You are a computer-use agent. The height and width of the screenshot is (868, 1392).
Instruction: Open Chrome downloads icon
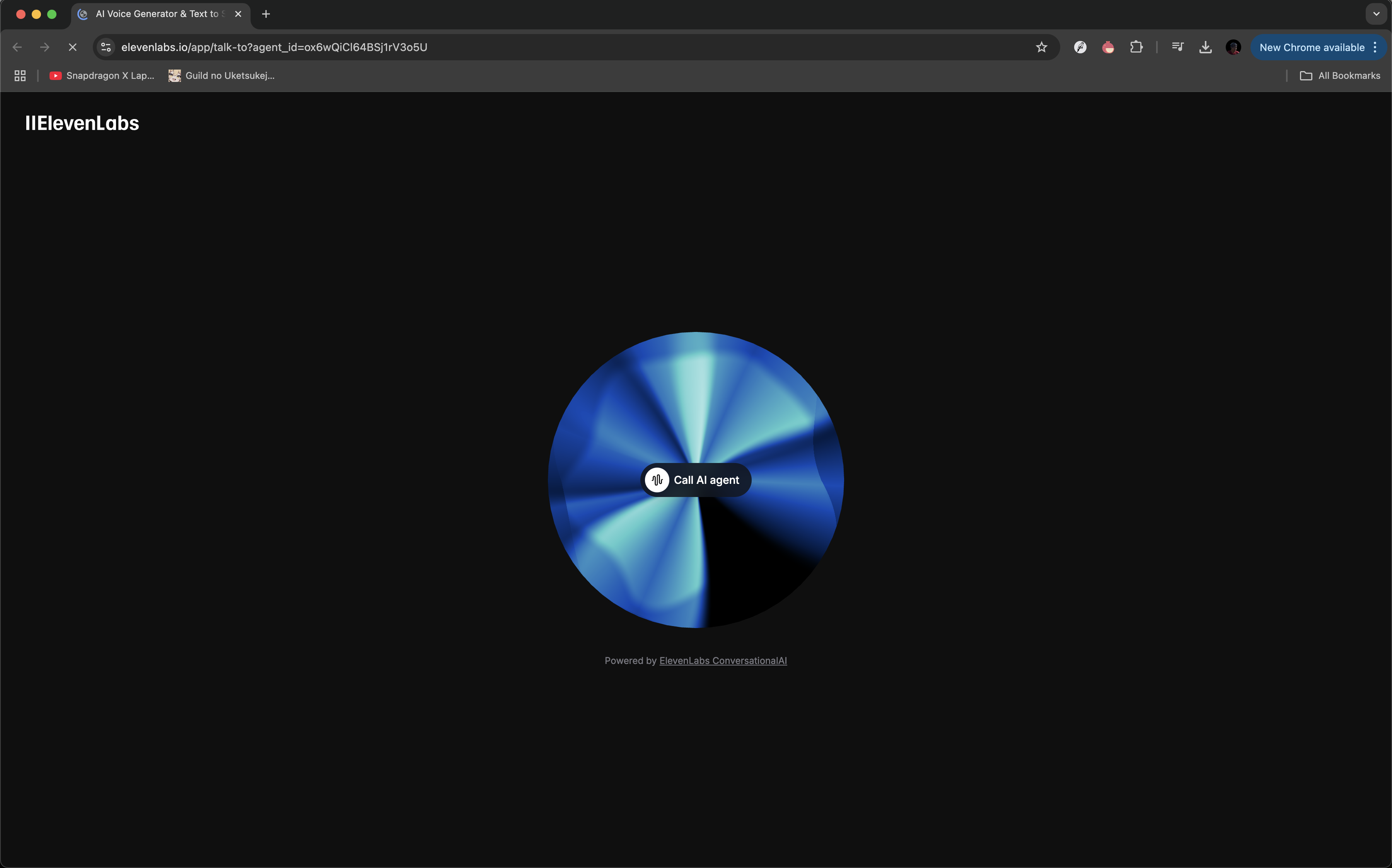pos(1205,47)
